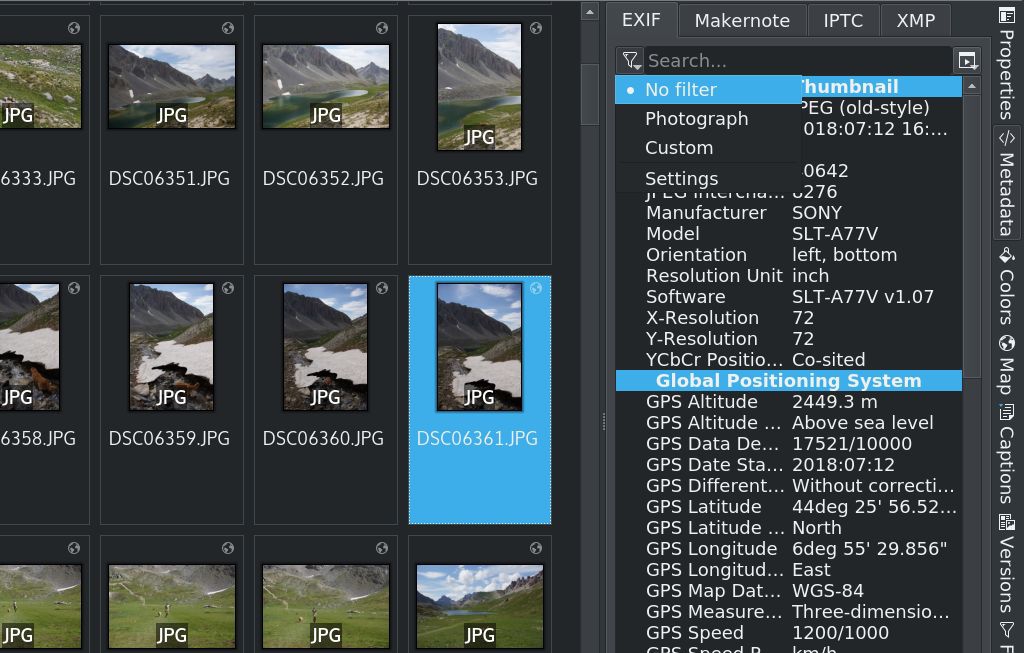Click the Thumbnail section header

tap(882, 86)
